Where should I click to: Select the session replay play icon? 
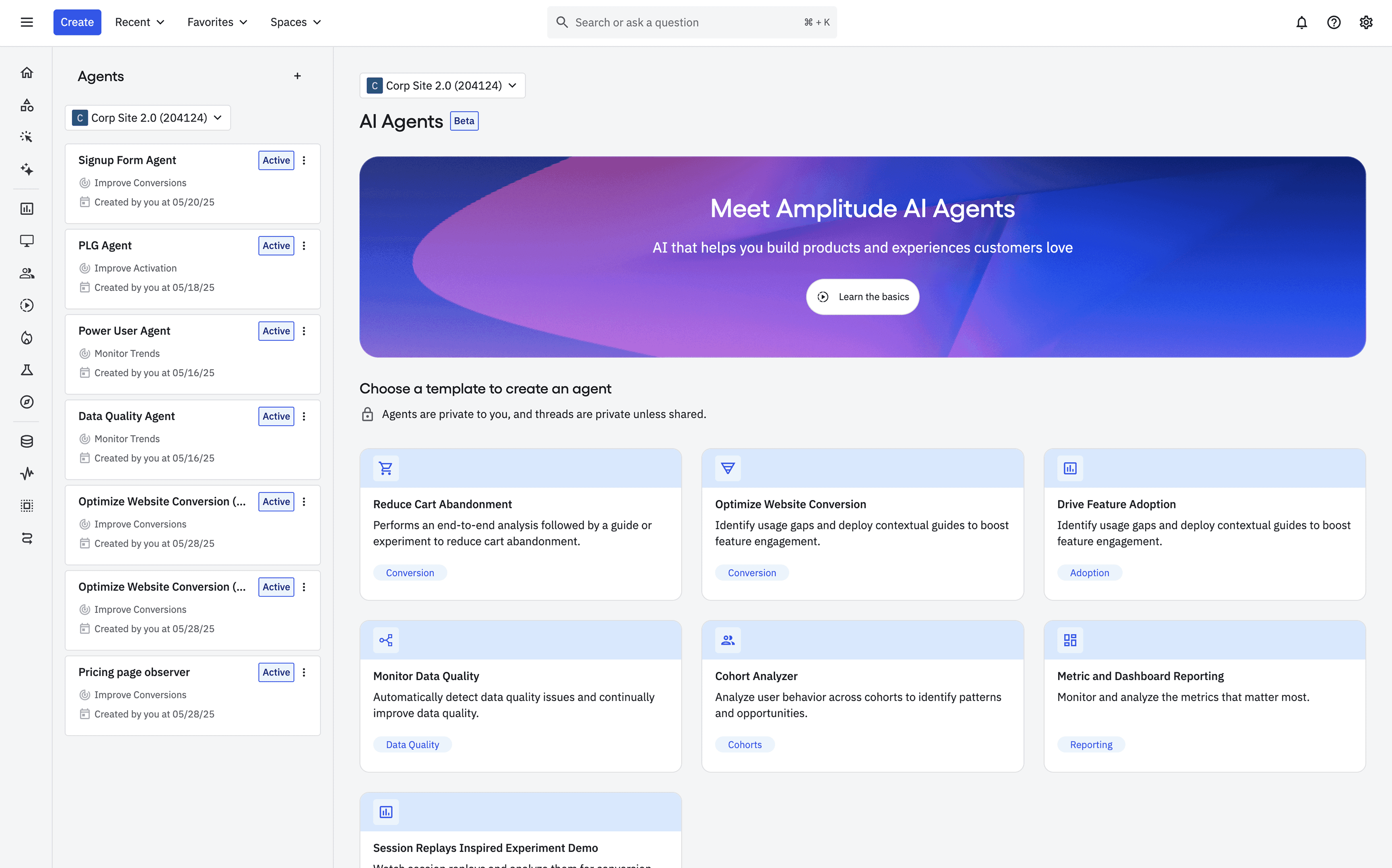tap(27, 305)
